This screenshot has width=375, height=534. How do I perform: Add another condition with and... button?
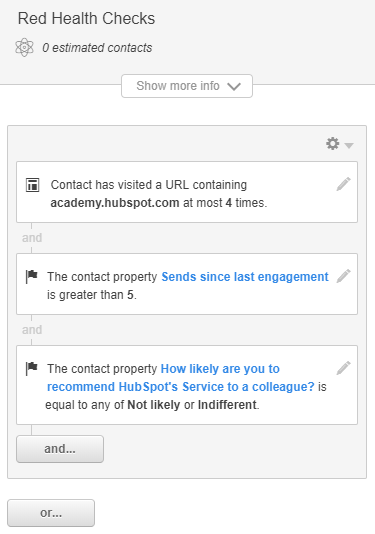[x=60, y=449]
